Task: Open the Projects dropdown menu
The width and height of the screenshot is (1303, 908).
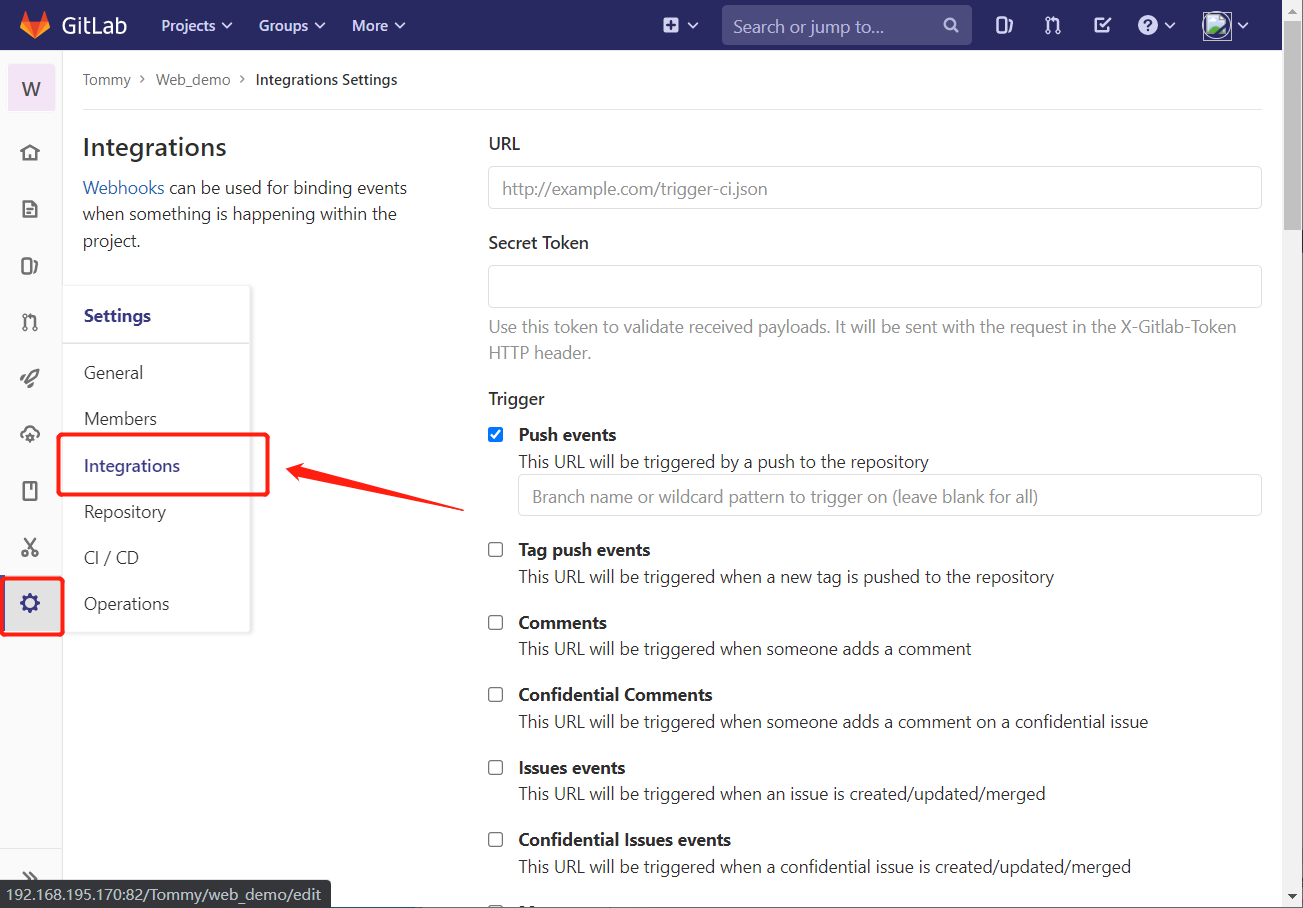Action: point(196,25)
